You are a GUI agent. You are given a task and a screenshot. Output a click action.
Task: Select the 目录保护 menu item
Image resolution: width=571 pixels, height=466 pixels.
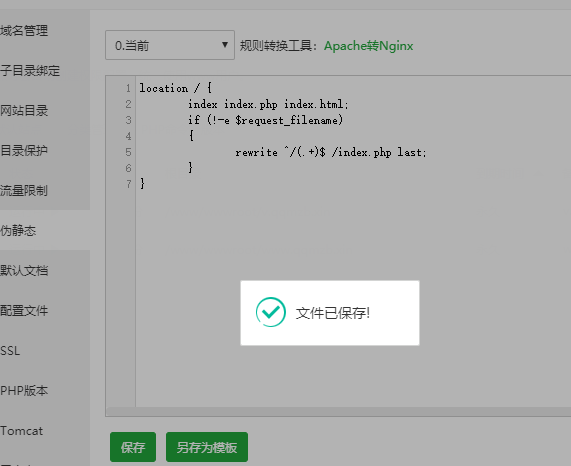point(24,150)
